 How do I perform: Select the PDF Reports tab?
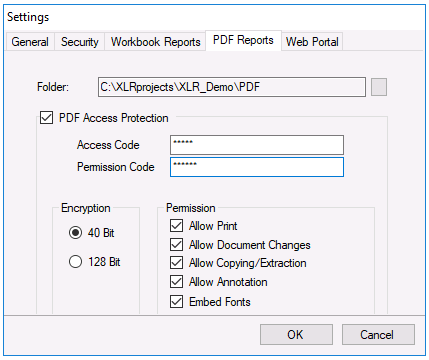pos(243,40)
